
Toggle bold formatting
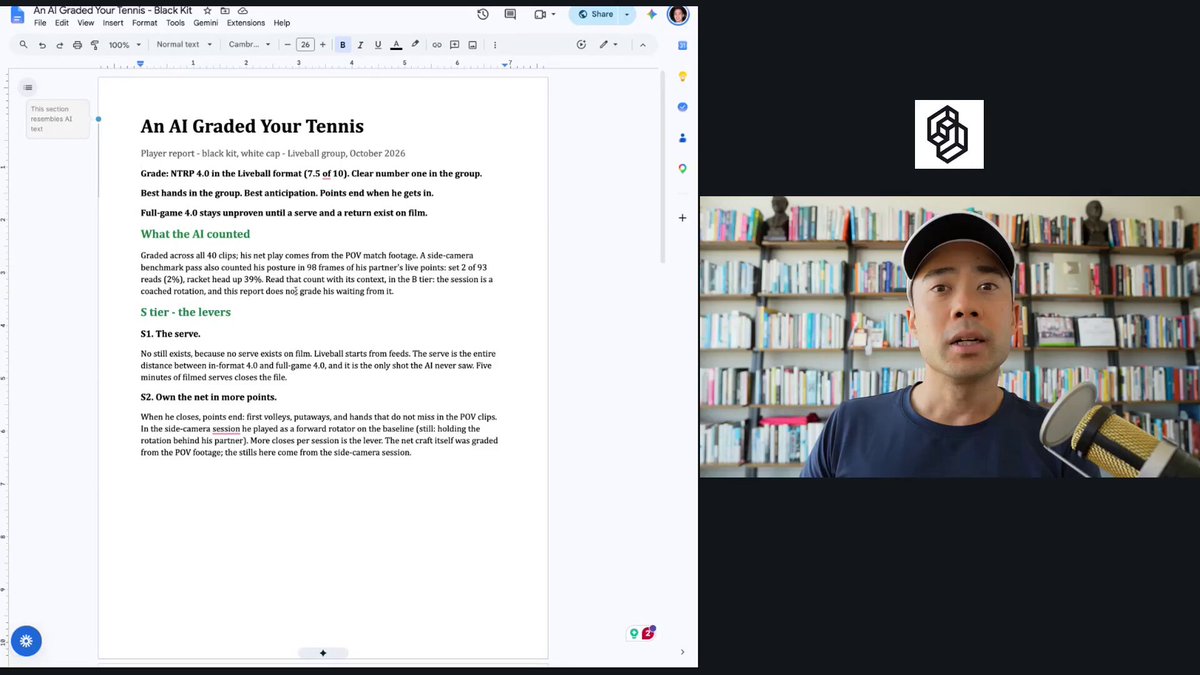[x=343, y=44]
